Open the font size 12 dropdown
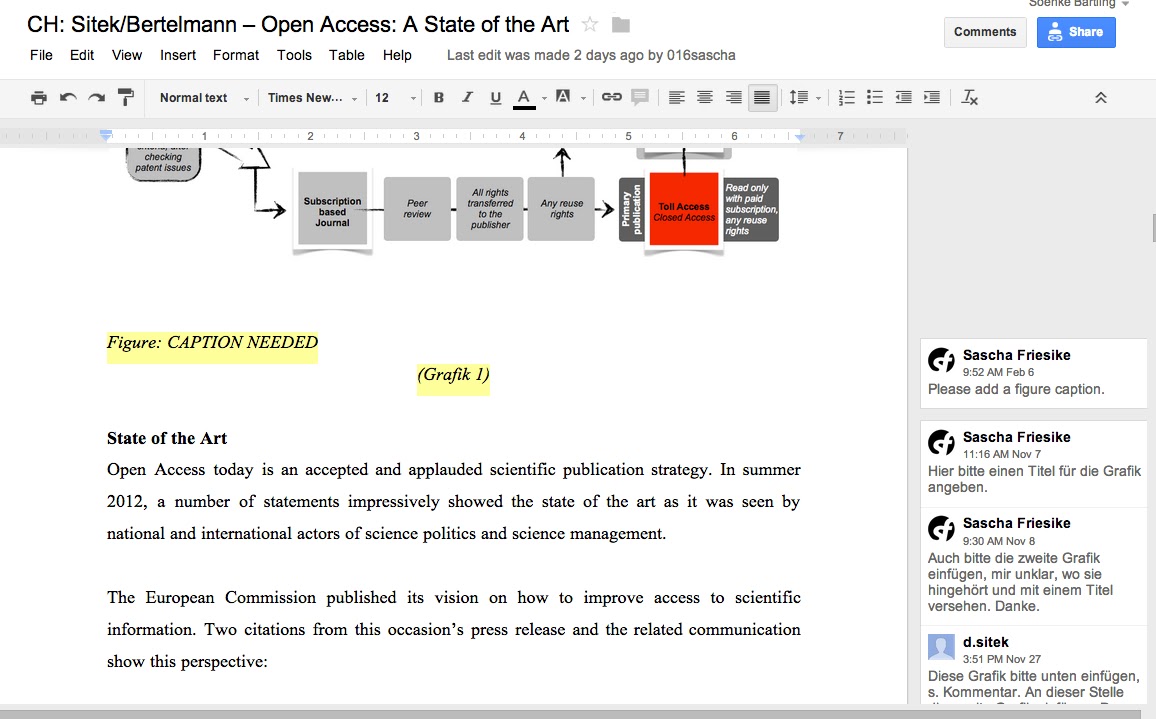1156x719 pixels. [395, 97]
